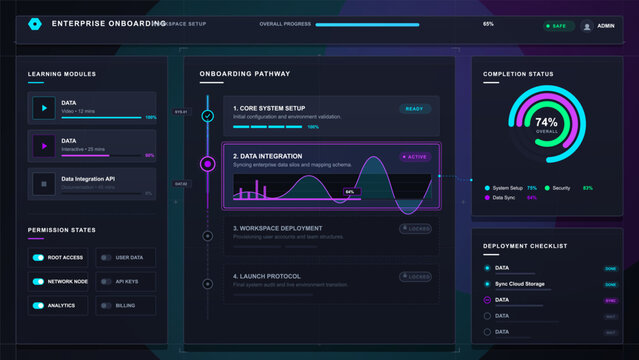Select the Core System Setup checkmark node
Viewport: 639px width, 360px height.
click(x=207, y=116)
